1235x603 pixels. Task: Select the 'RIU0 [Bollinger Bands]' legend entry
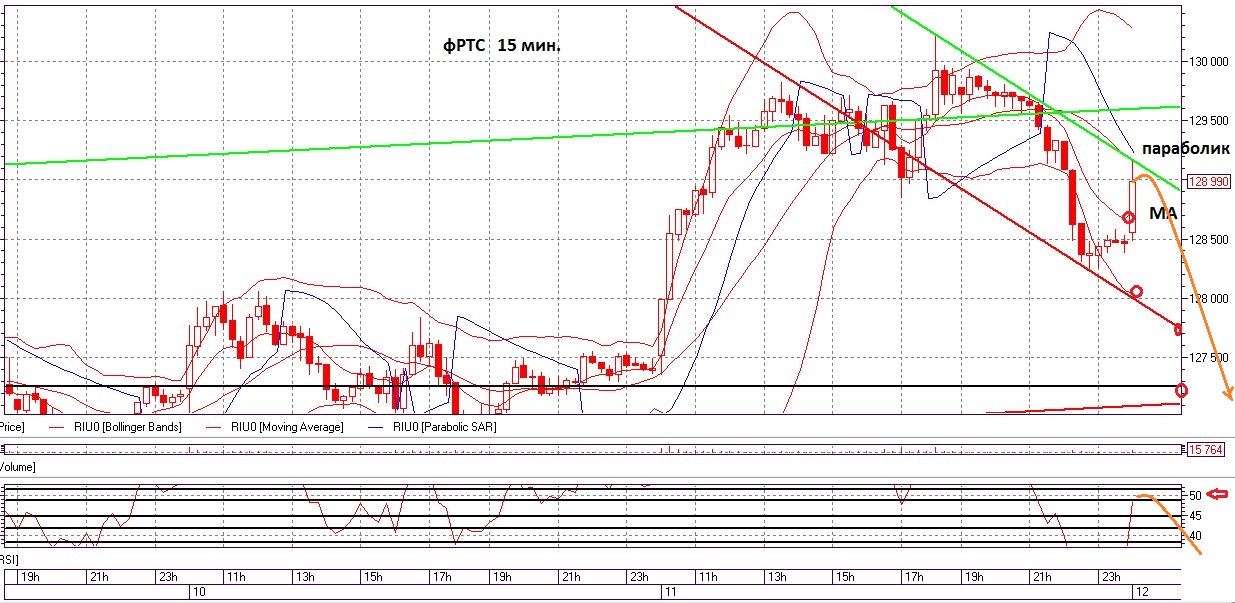click(127, 427)
